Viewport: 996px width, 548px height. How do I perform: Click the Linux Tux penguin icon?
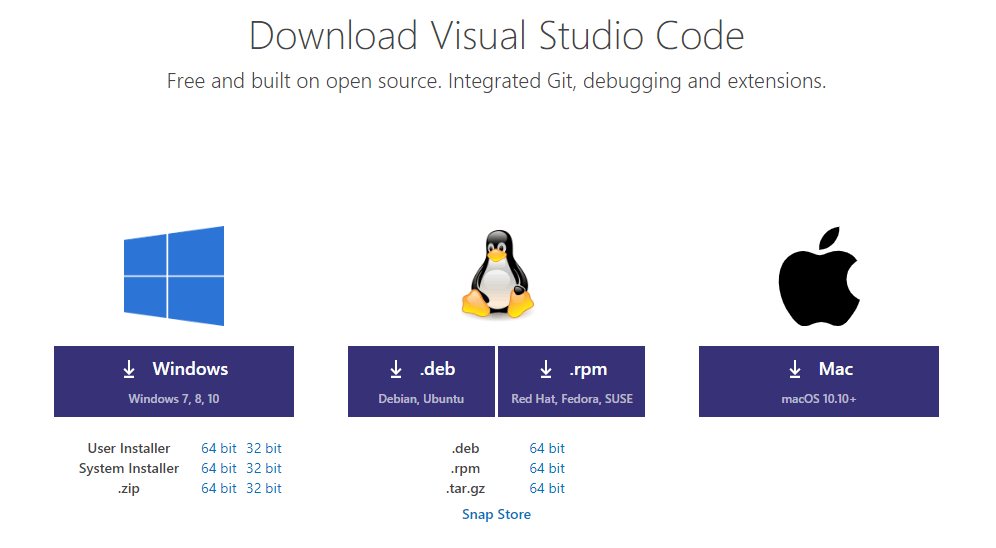495,275
